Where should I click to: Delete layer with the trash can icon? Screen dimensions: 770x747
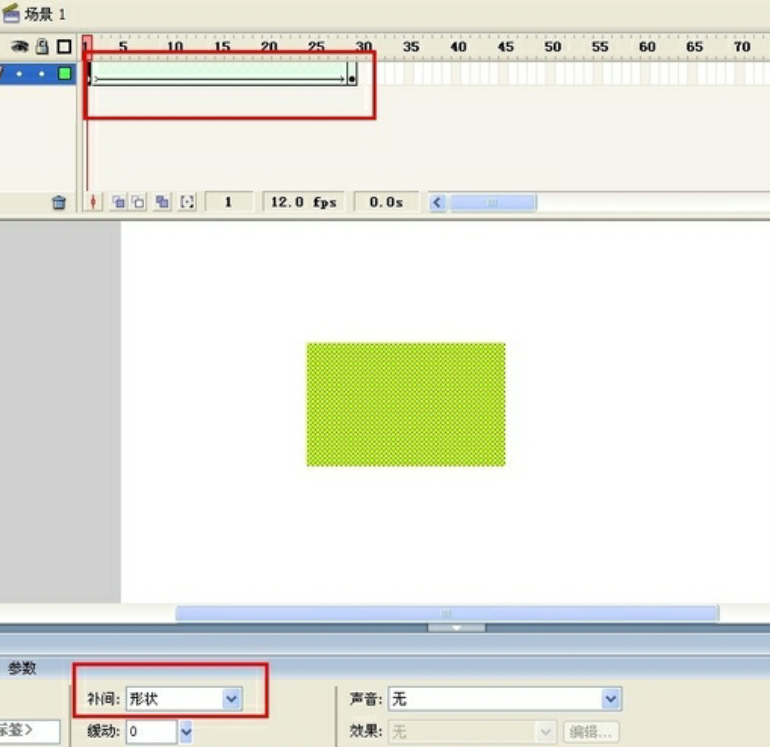[59, 202]
